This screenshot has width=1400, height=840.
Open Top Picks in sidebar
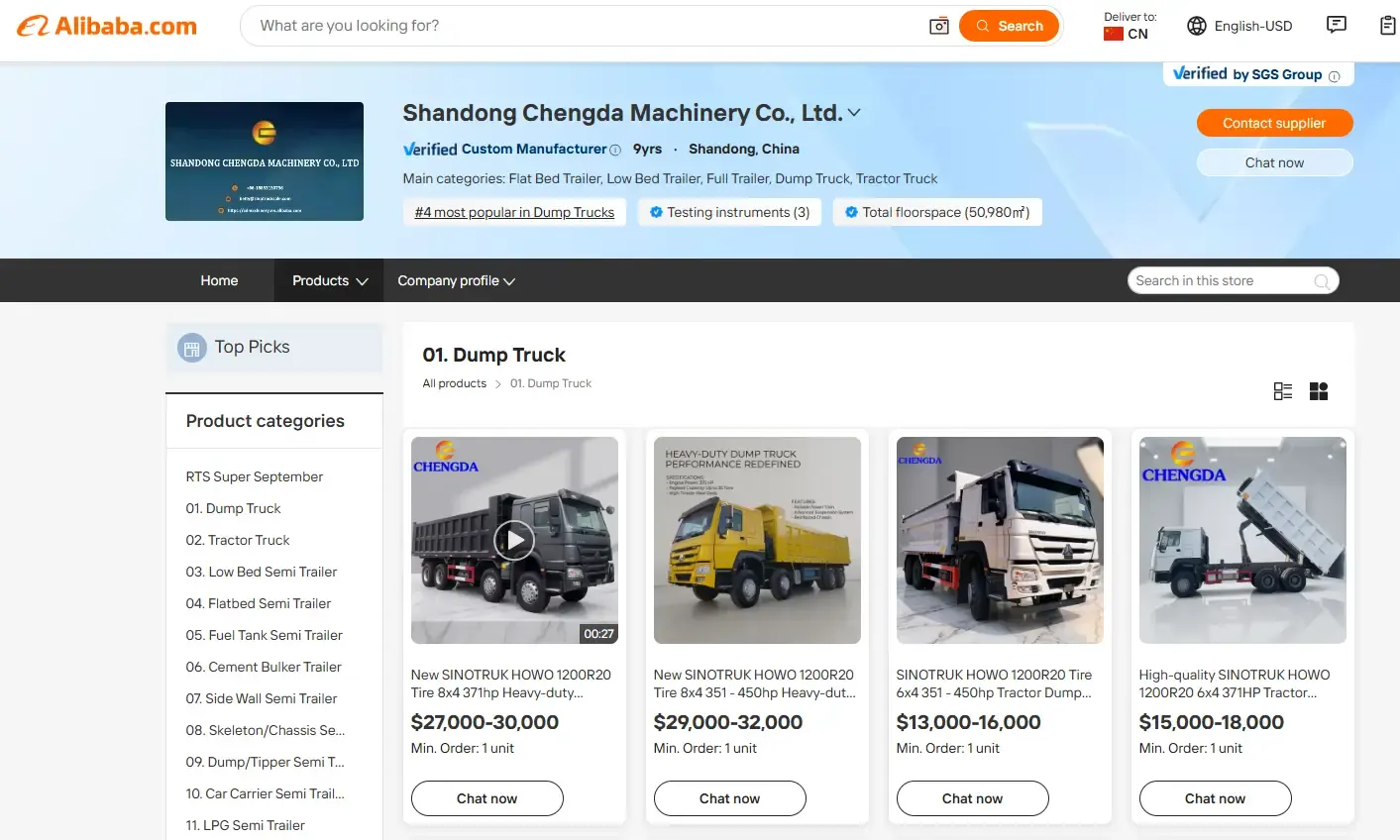point(273,347)
